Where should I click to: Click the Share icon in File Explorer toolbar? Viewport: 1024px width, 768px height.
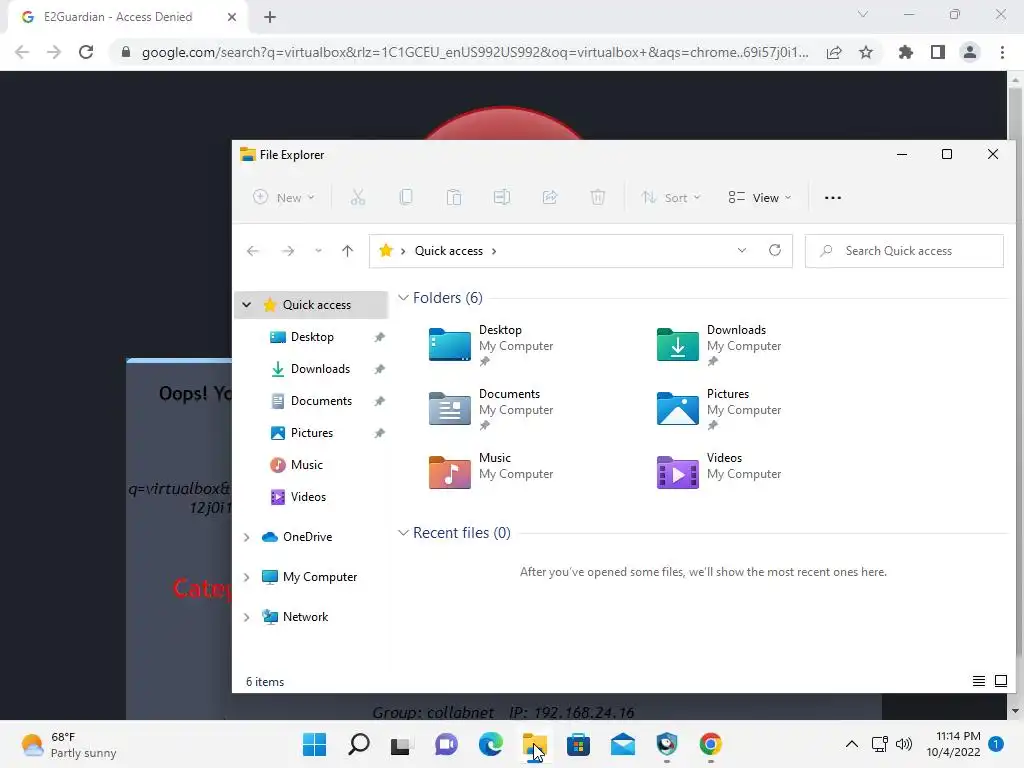coord(550,197)
